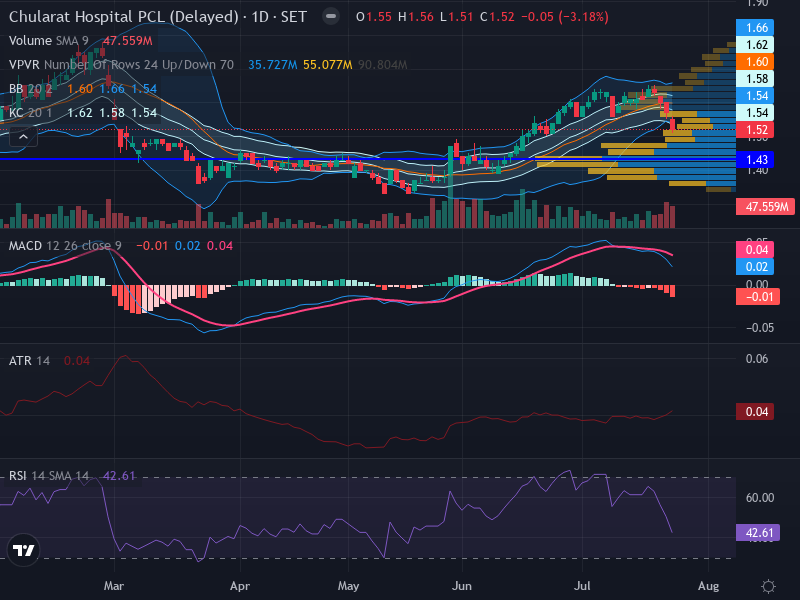Select the Chularat Hospital PCL symbol title
800x600 pixels.
tap(123, 17)
